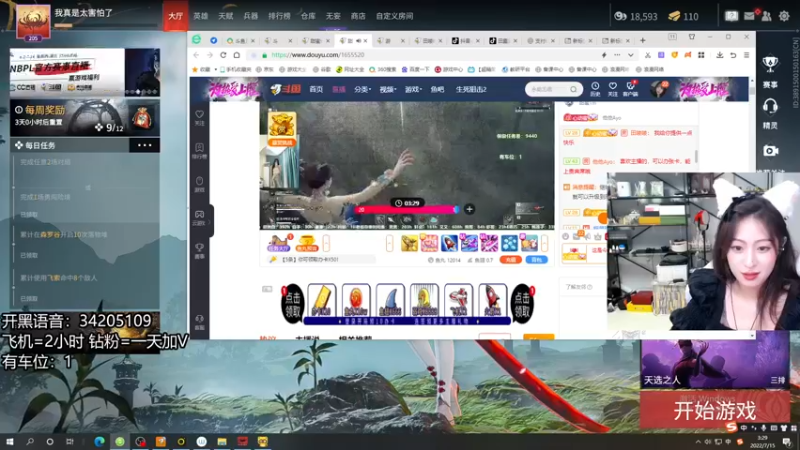
Task: Open the 生死狙击2 link in Douyu nav
Action: coord(471,89)
